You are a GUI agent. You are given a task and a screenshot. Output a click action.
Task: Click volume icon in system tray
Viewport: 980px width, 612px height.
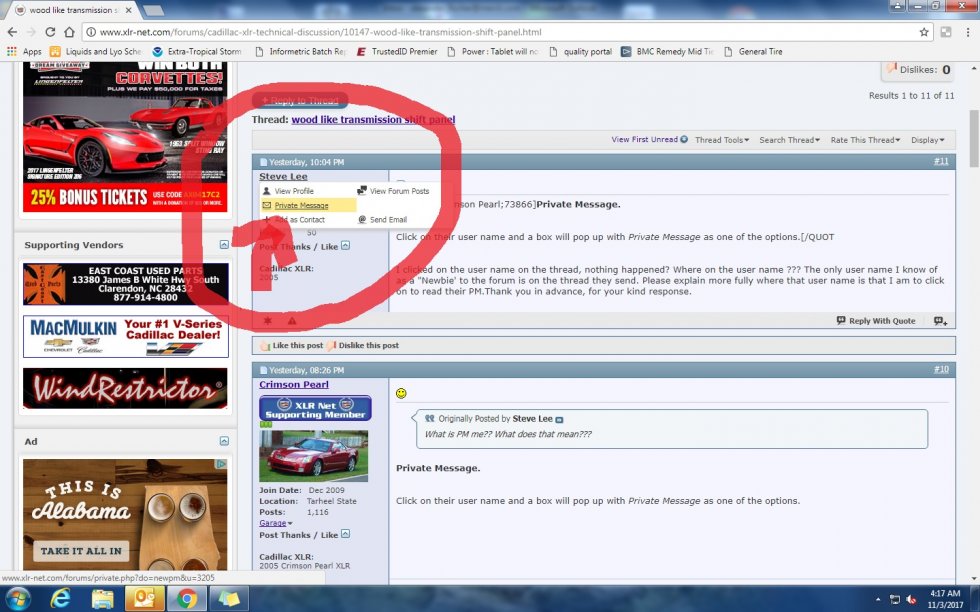[911, 599]
